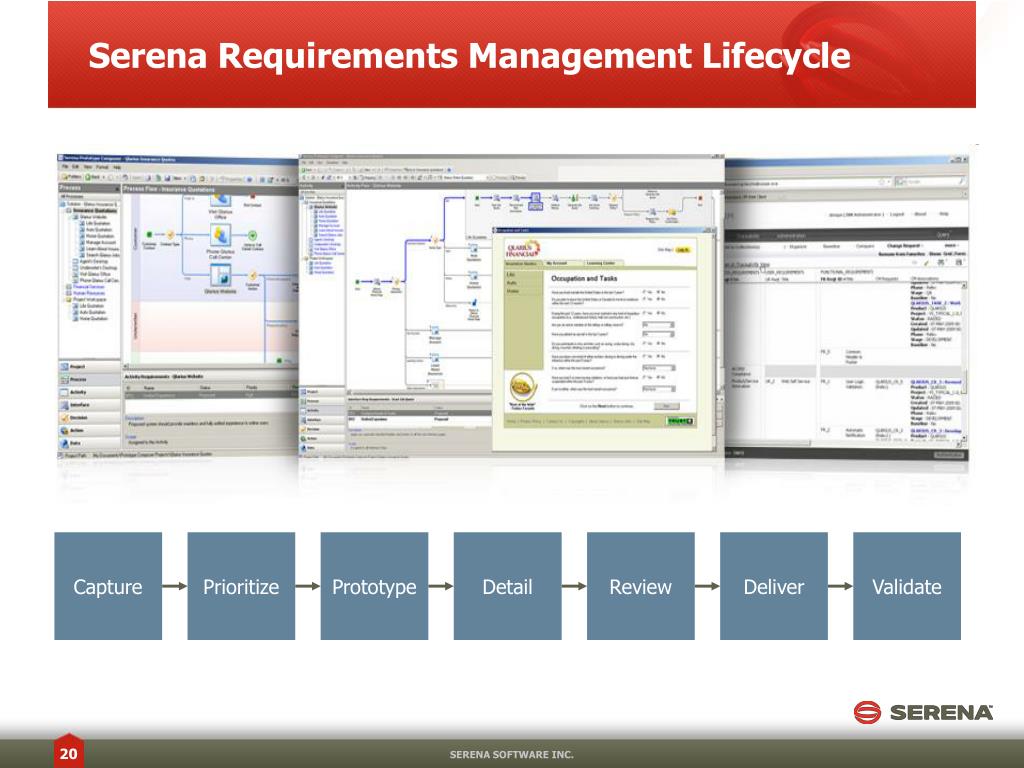Click the Detail lifecycle box
This screenshot has width=1024, height=768.
[x=507, y=586]
